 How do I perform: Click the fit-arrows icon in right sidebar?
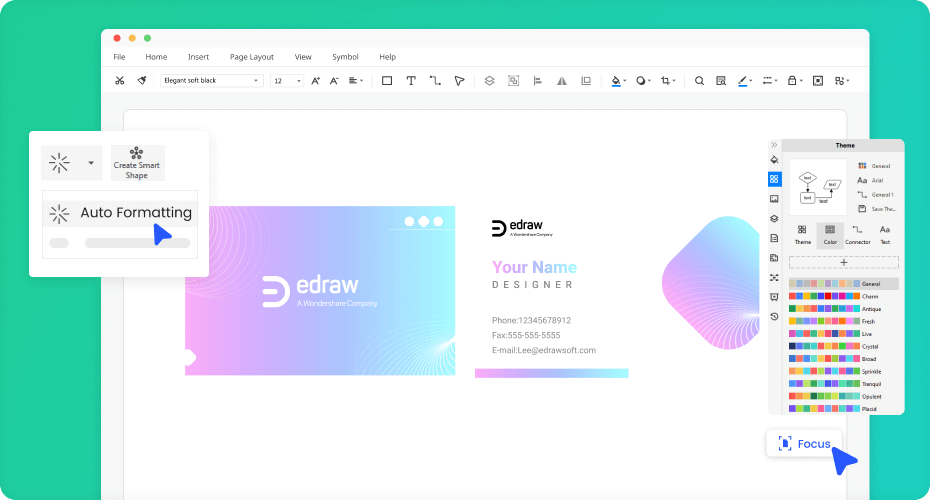(774, 278)
